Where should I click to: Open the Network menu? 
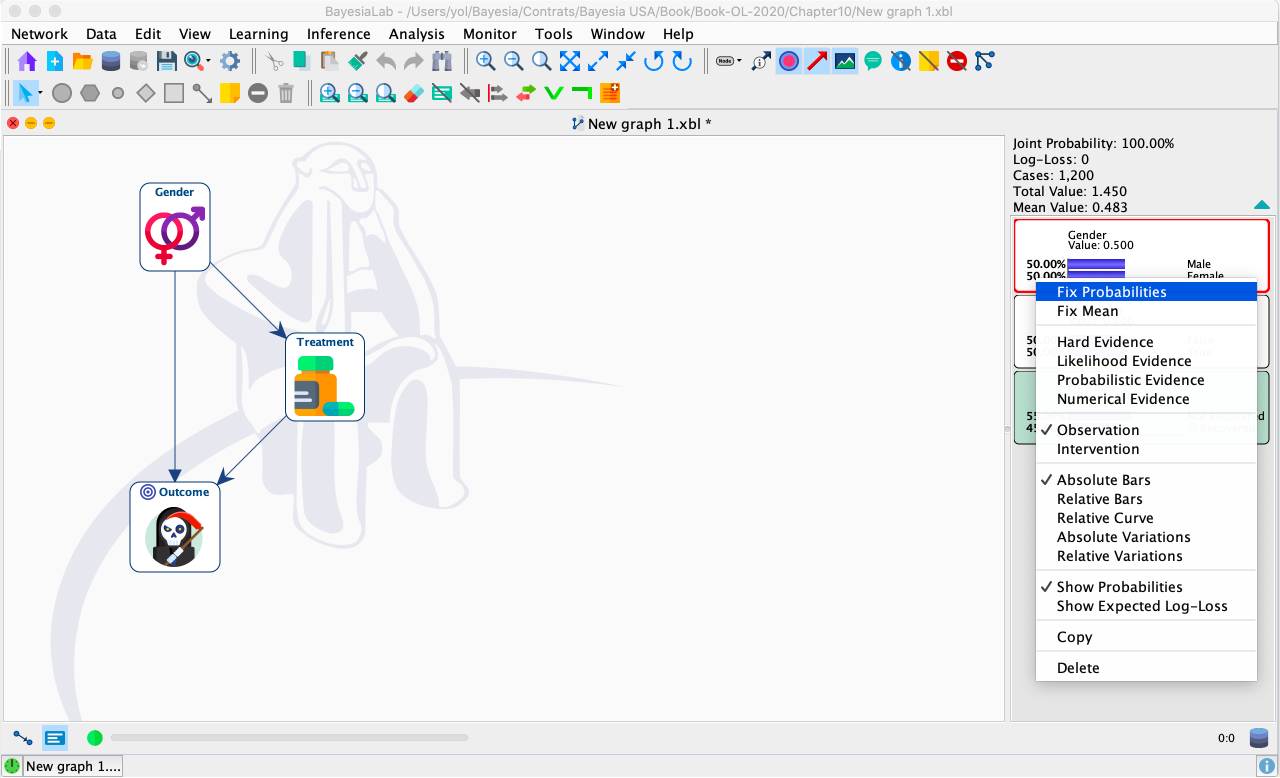point(39,34)
